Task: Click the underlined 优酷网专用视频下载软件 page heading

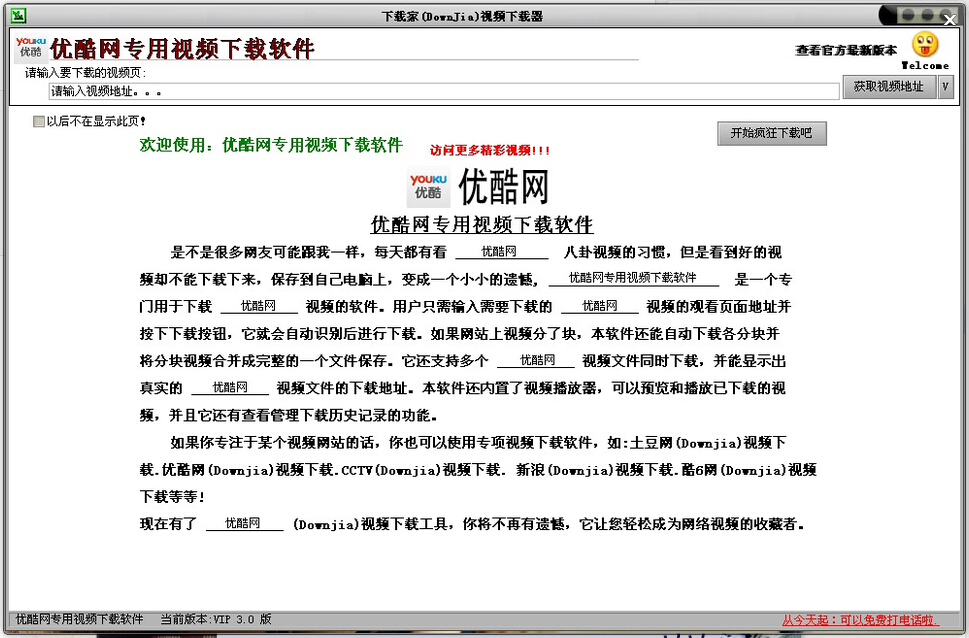Action: [x=482, y=225]
